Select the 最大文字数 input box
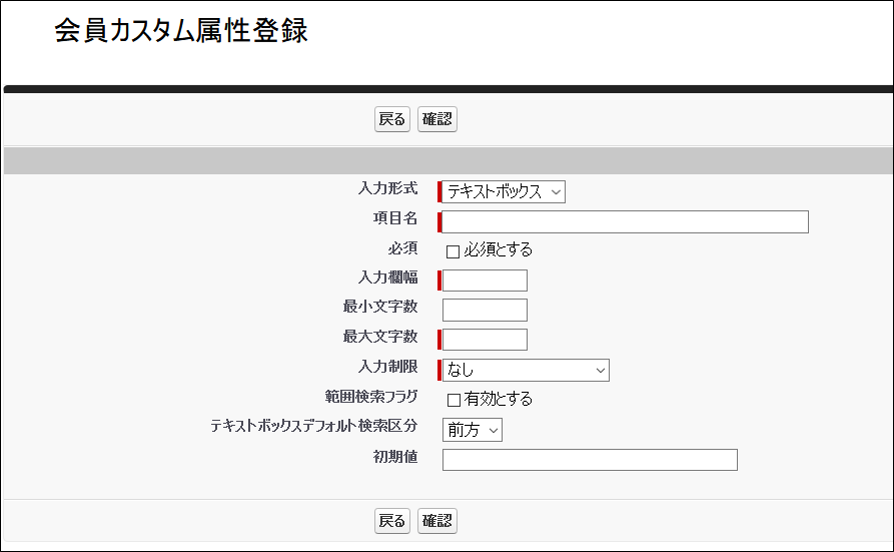The image size is (894, 552). (485, 340)
